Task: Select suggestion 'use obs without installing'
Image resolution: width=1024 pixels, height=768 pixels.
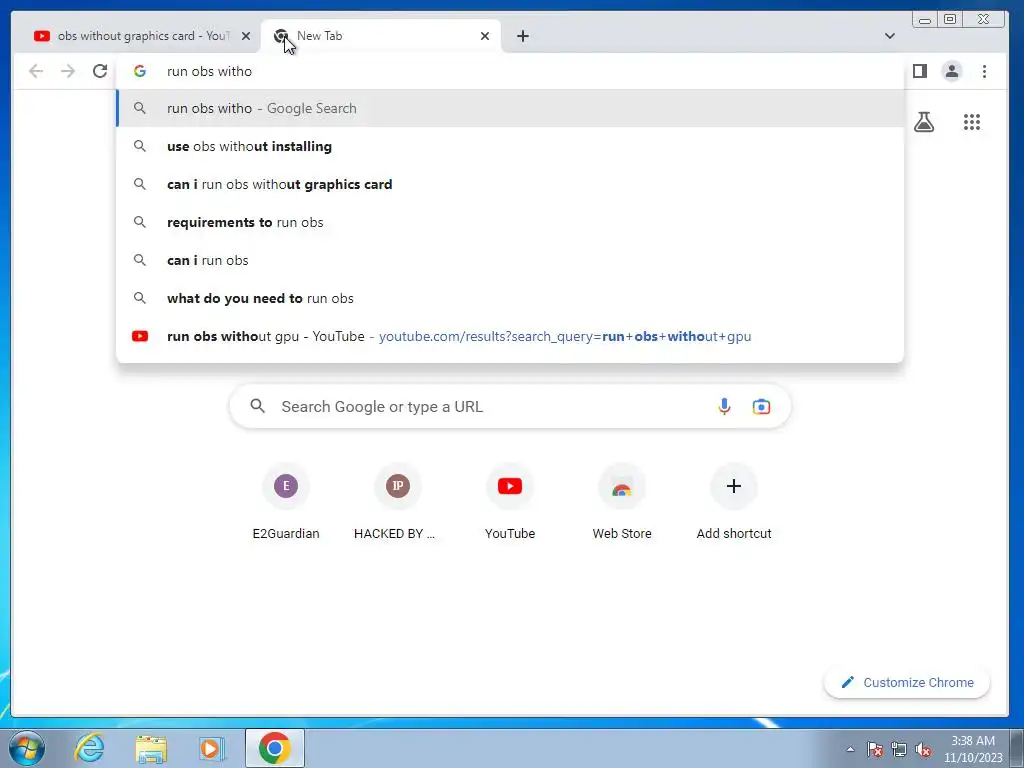Action: (510, 146)
